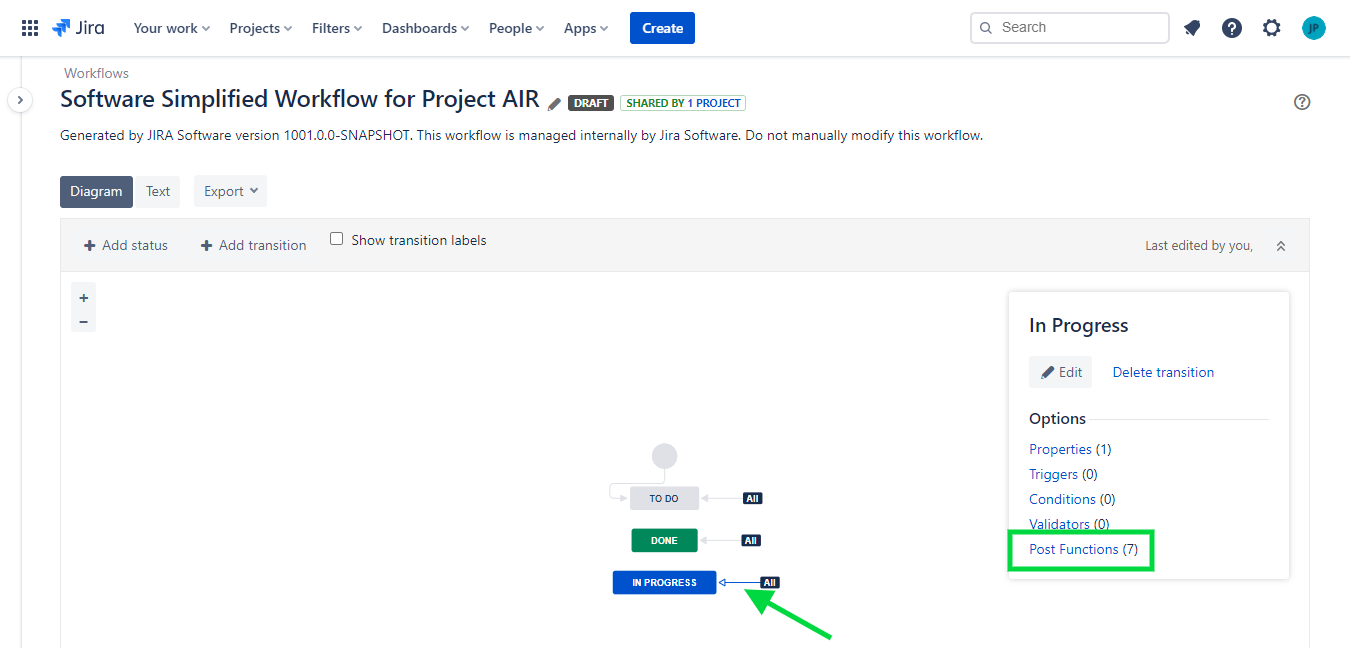Open the Dashboards menu
This screenshot has width=1350, height=648.
pyautogui.click(x=424, y=28)
